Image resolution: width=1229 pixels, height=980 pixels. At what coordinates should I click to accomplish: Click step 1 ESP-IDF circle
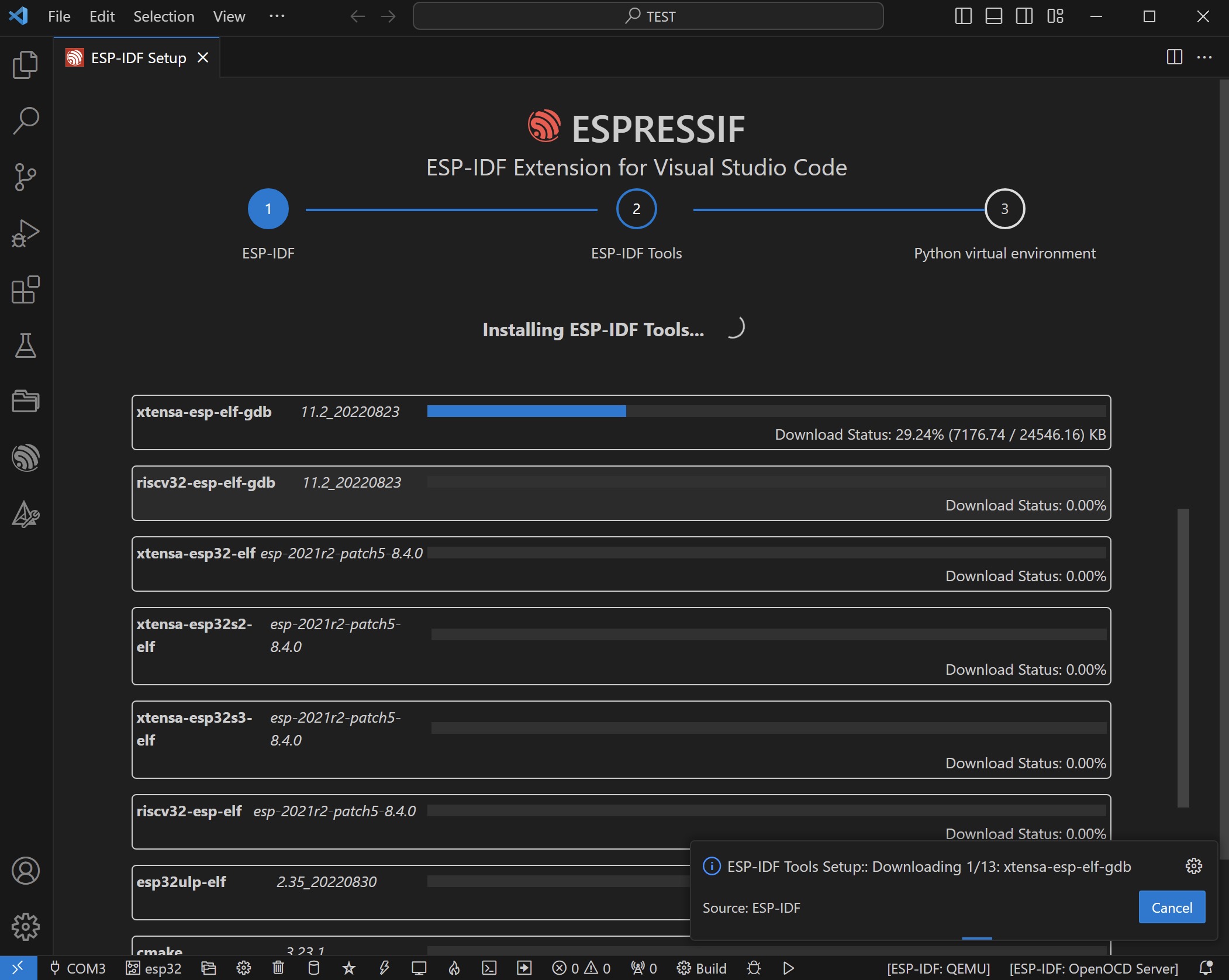(268, 209)
